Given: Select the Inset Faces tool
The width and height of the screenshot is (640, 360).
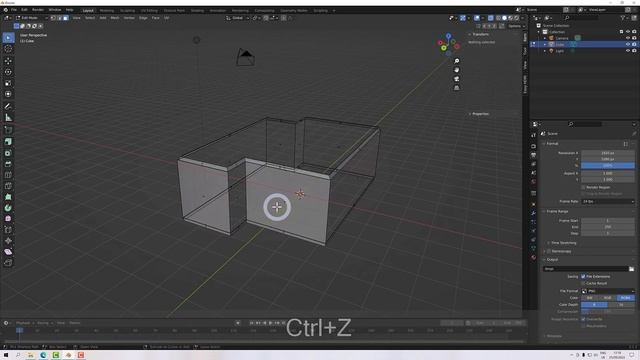Looking at the screenshot, I should coord(8,153).
